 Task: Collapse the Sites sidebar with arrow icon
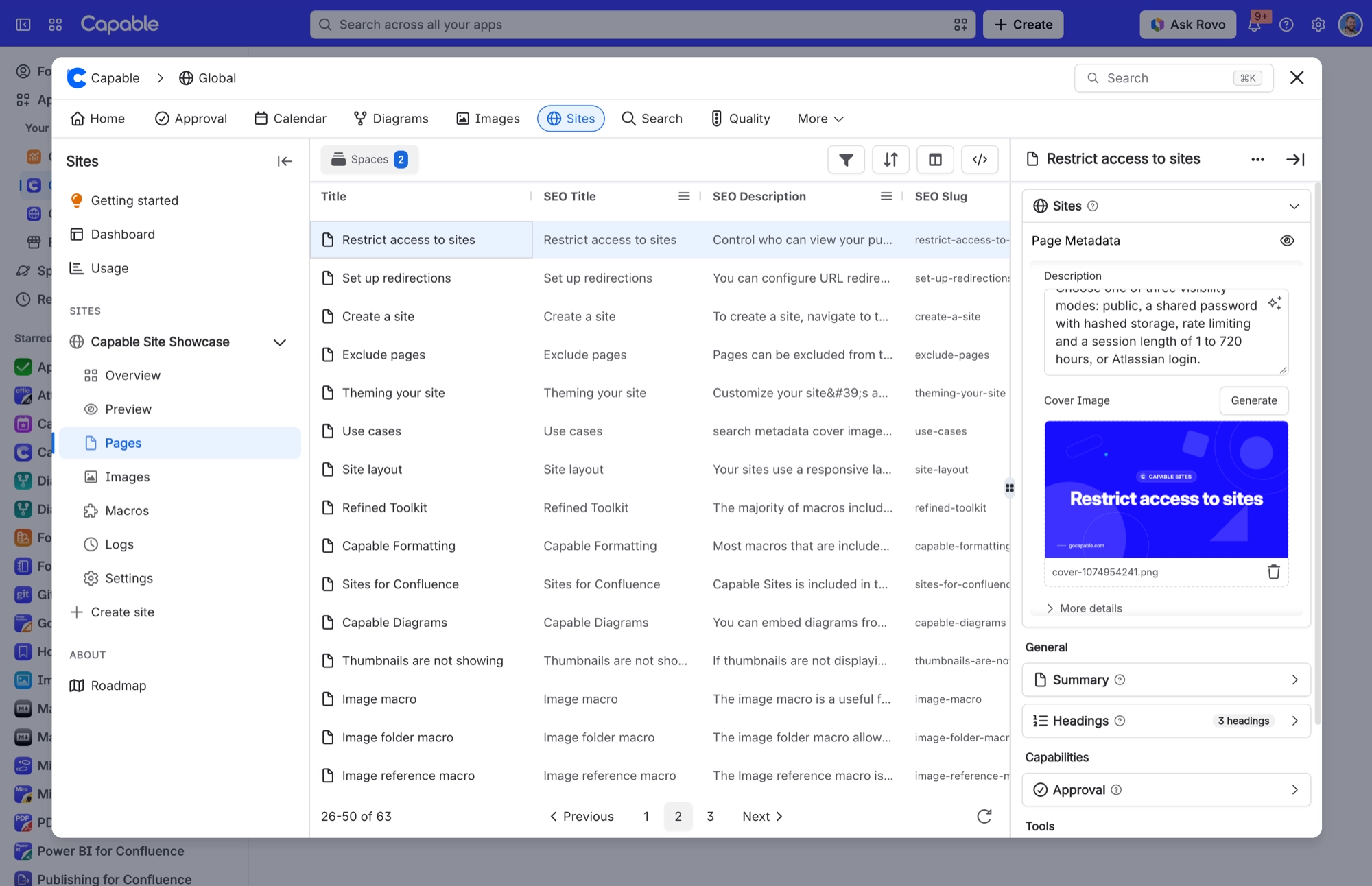point(285,161)
